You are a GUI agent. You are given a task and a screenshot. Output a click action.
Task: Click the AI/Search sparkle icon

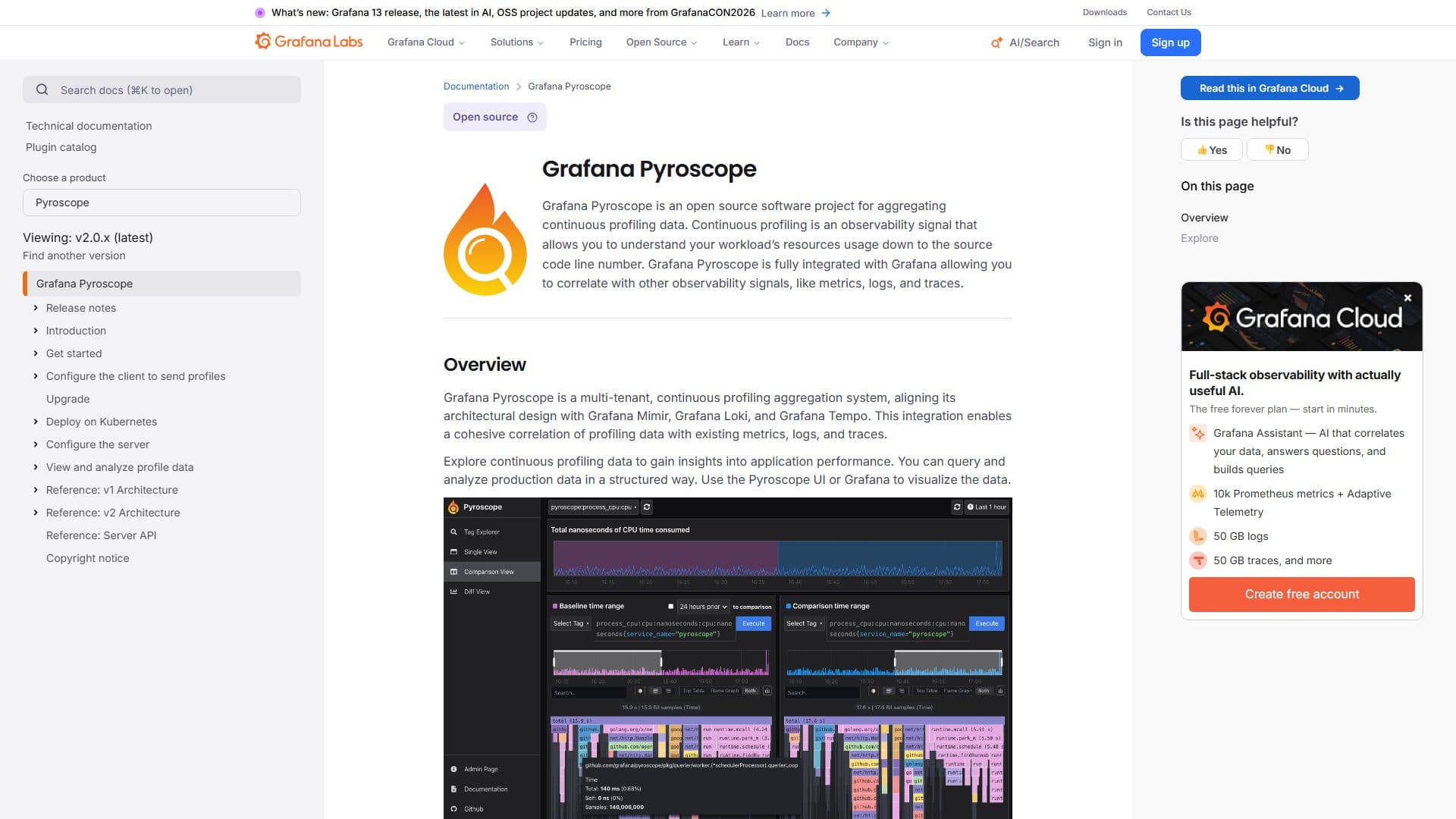pyautogui.click(x=996, y=42)
